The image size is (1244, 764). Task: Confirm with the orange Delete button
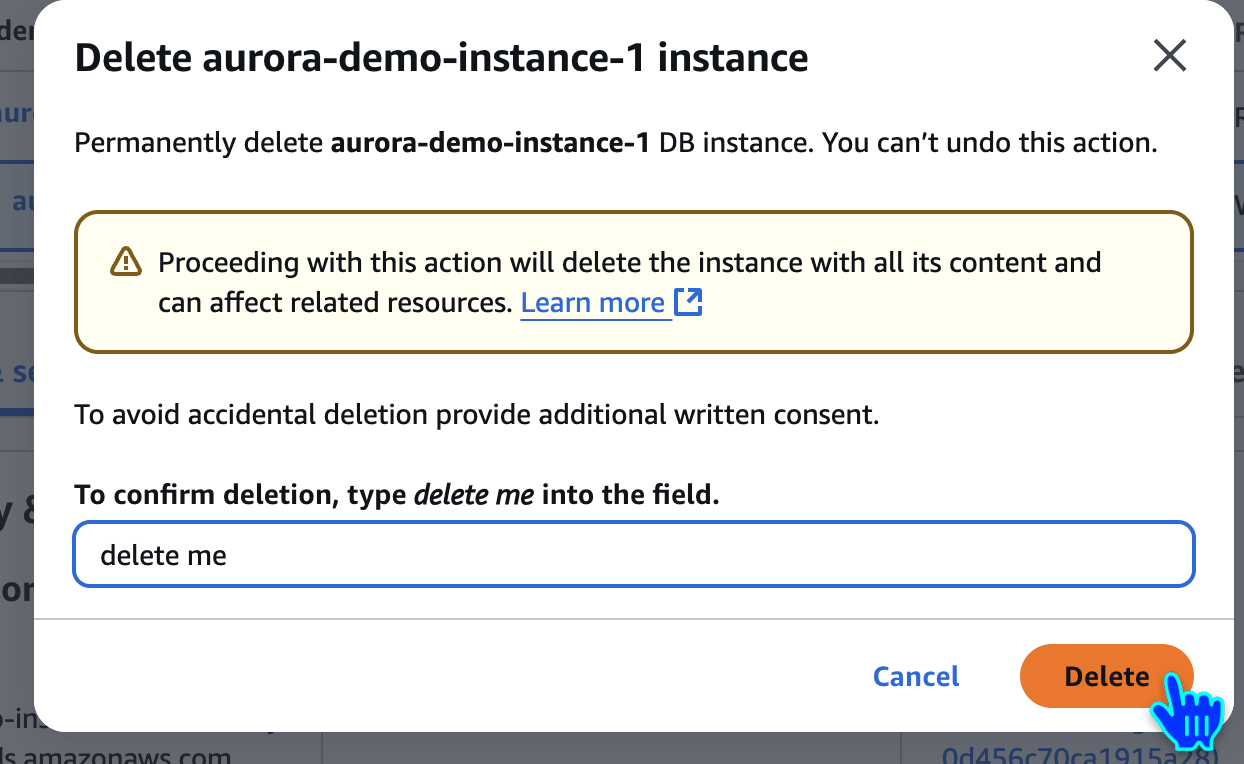(x=1106, y=676)
